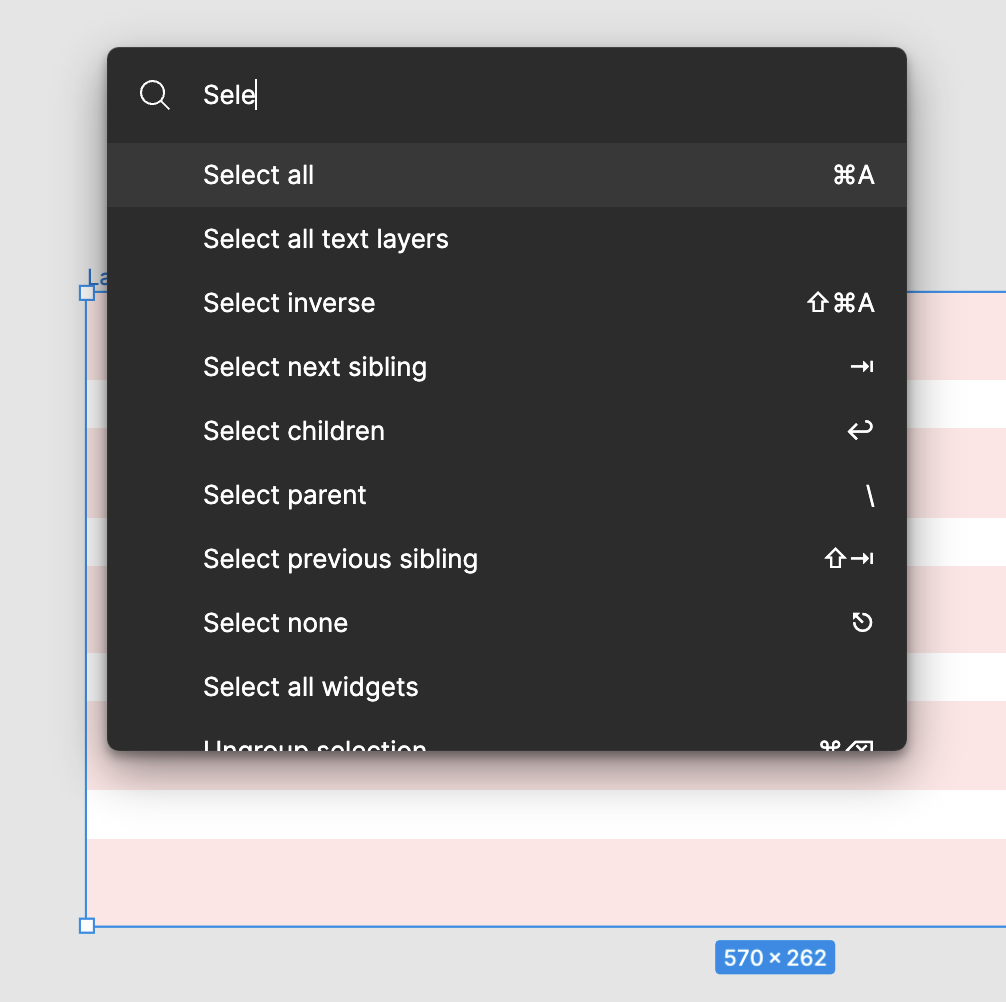Click partially visible 'Ungroup selection' item
The height and width of the screenshot is (1002, 1006).
click(x=315, y=744)
